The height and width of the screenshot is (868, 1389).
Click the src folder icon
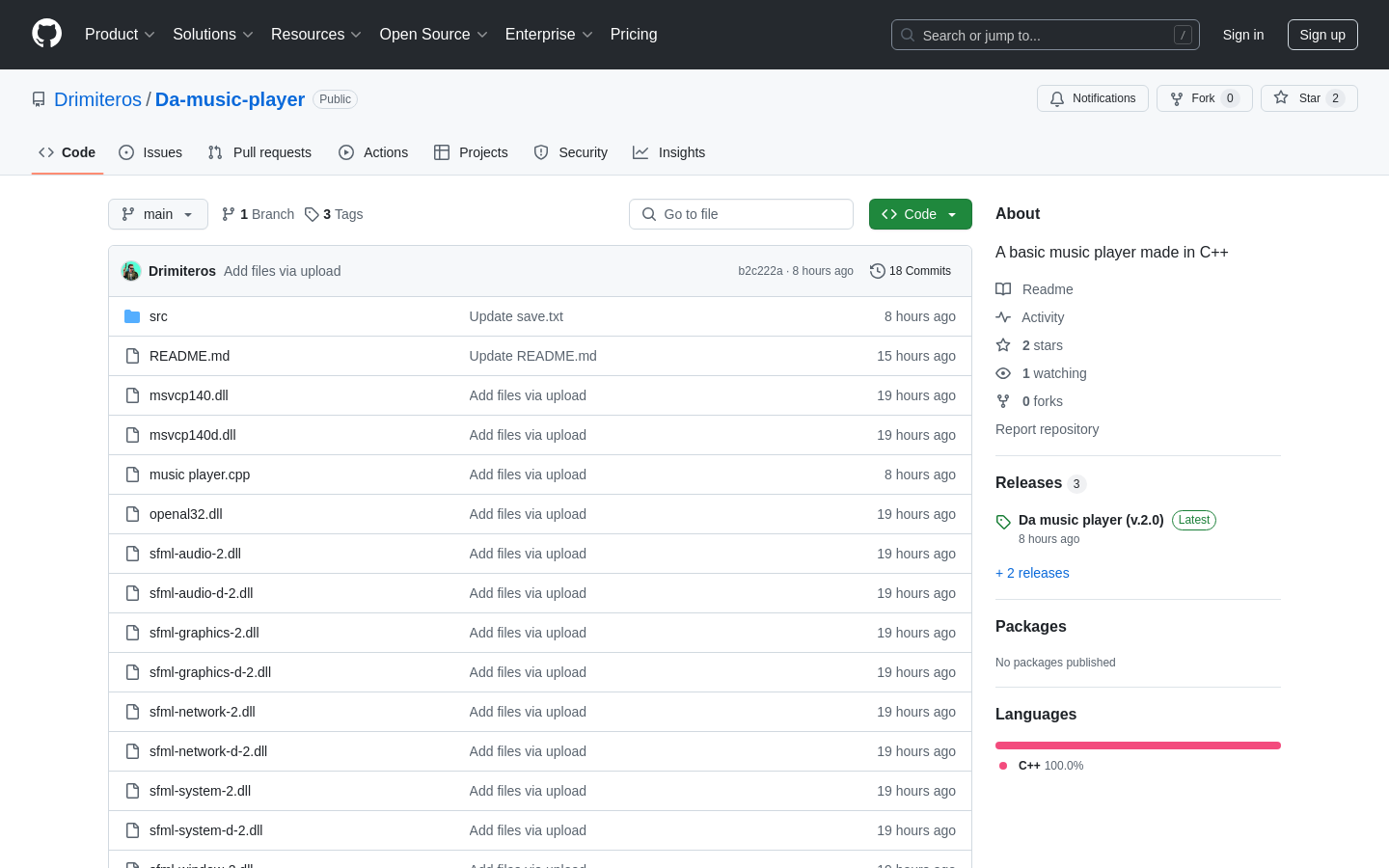pos(132,316)
